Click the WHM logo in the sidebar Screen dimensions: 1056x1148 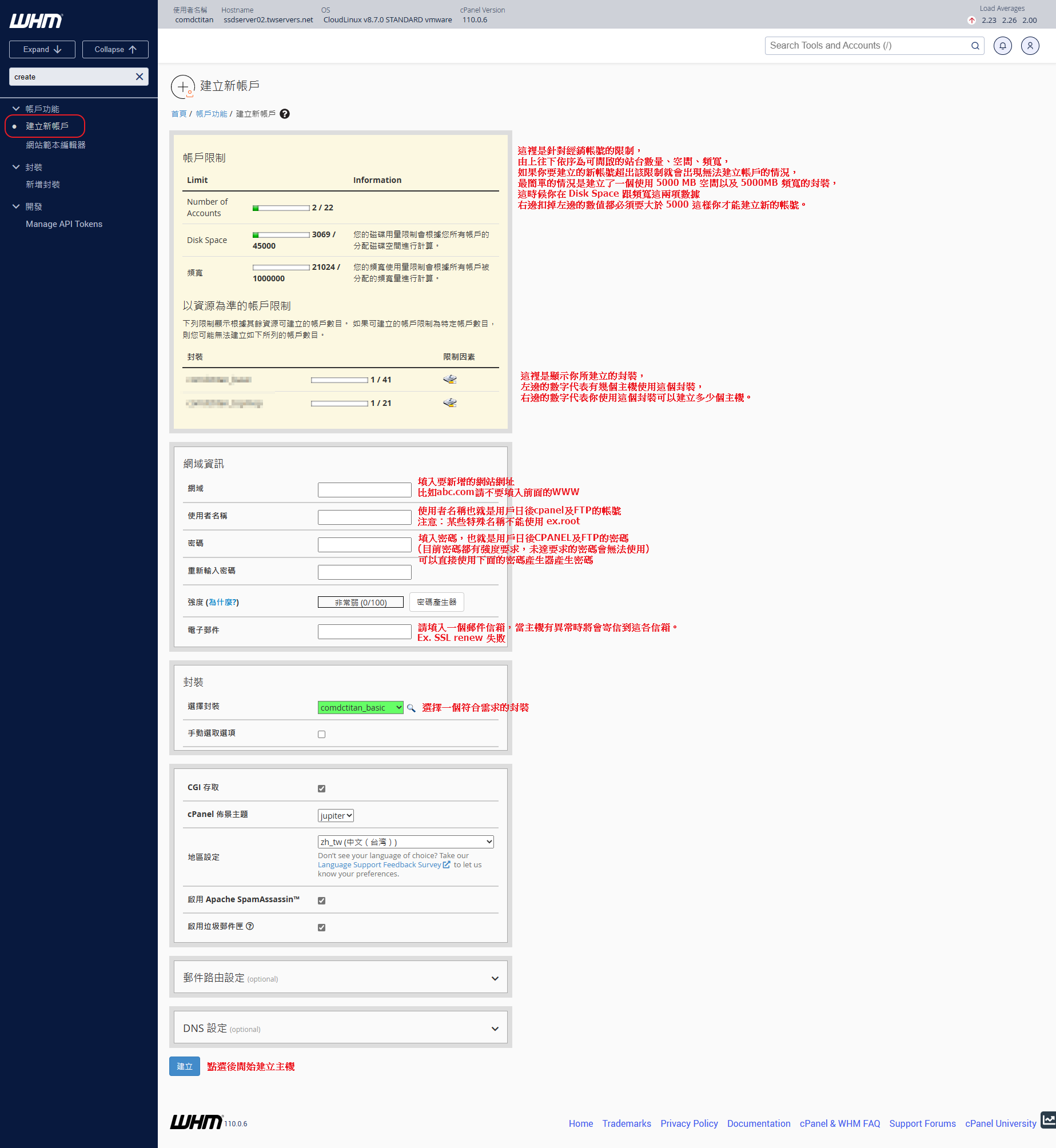(x=36, y=21)
